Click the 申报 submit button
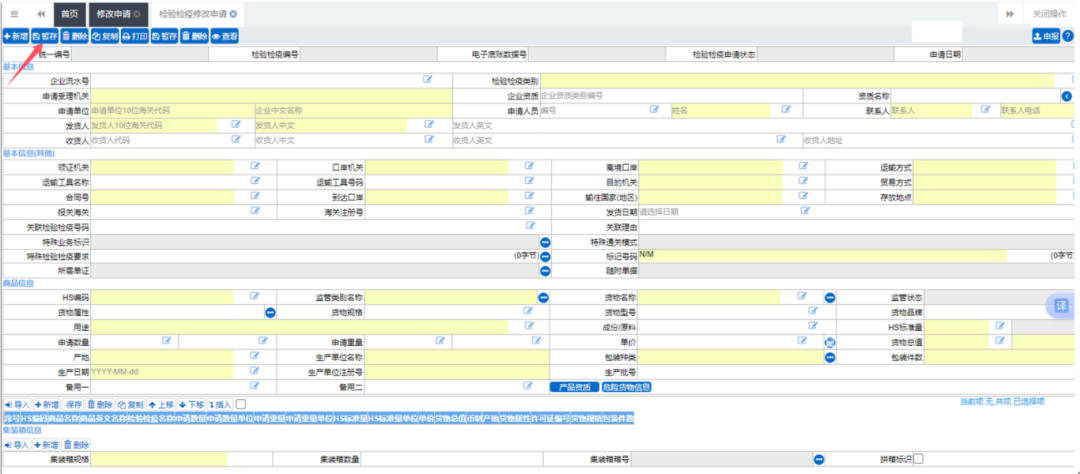The image size is (1080, 474). click(x=1046, y=37)
